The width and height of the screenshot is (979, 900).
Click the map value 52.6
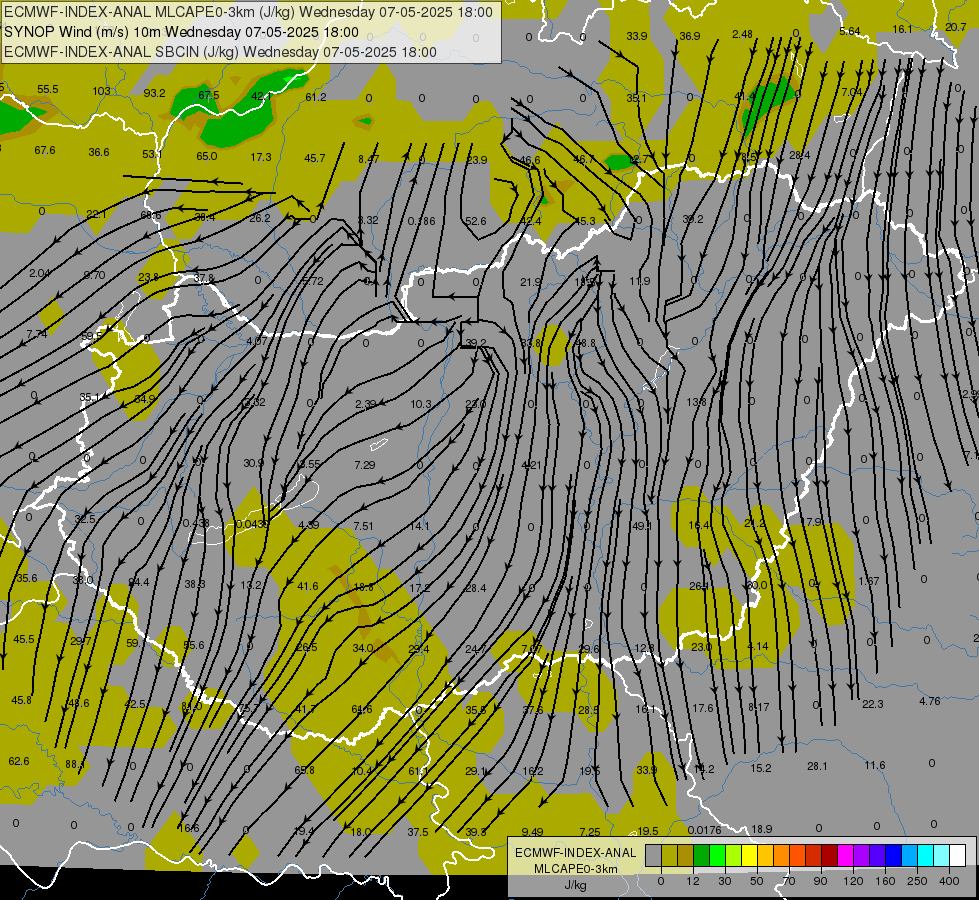tap(476, 221)
